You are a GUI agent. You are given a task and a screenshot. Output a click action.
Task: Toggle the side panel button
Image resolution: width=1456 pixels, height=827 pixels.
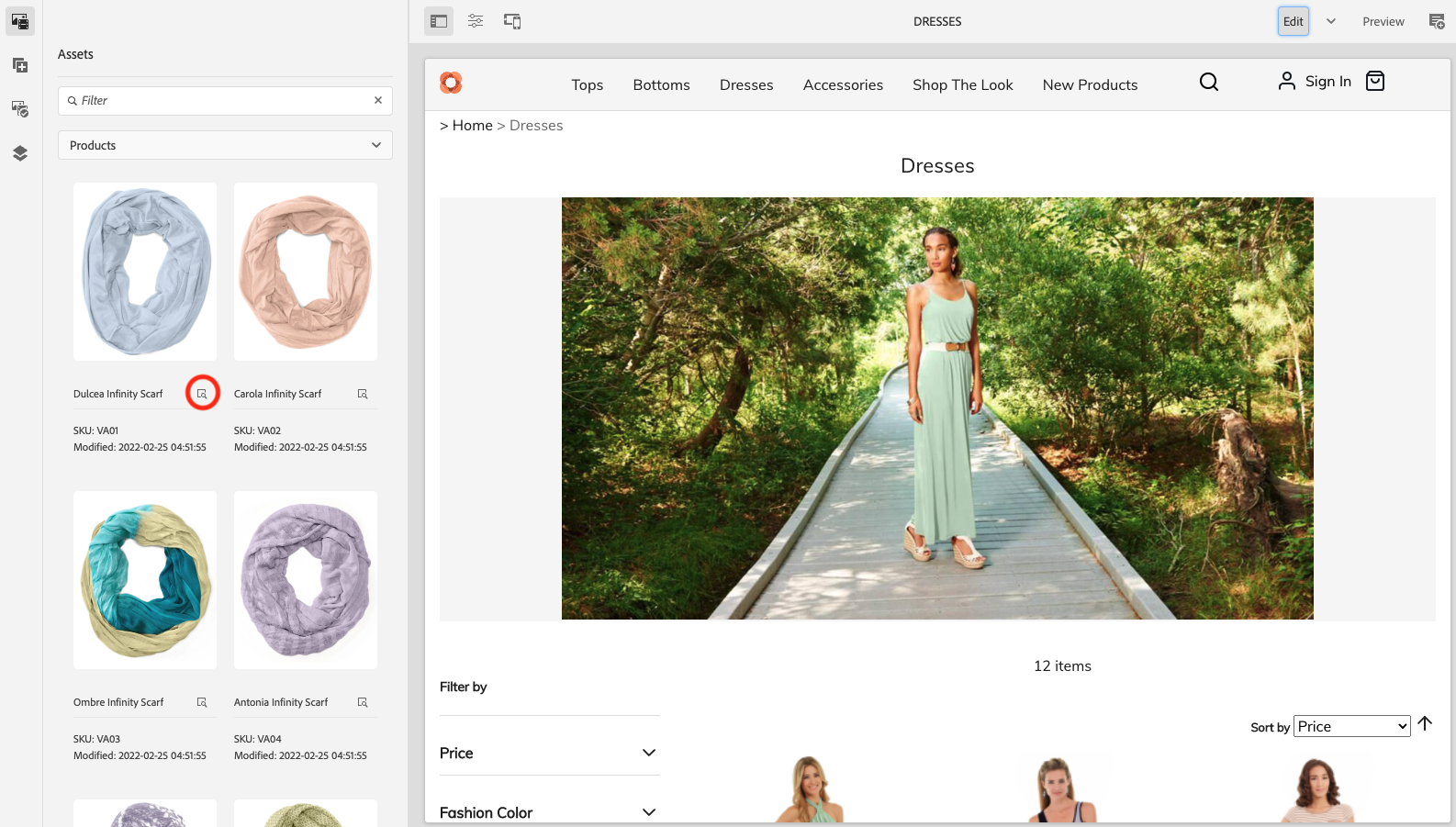coord(439,21)
